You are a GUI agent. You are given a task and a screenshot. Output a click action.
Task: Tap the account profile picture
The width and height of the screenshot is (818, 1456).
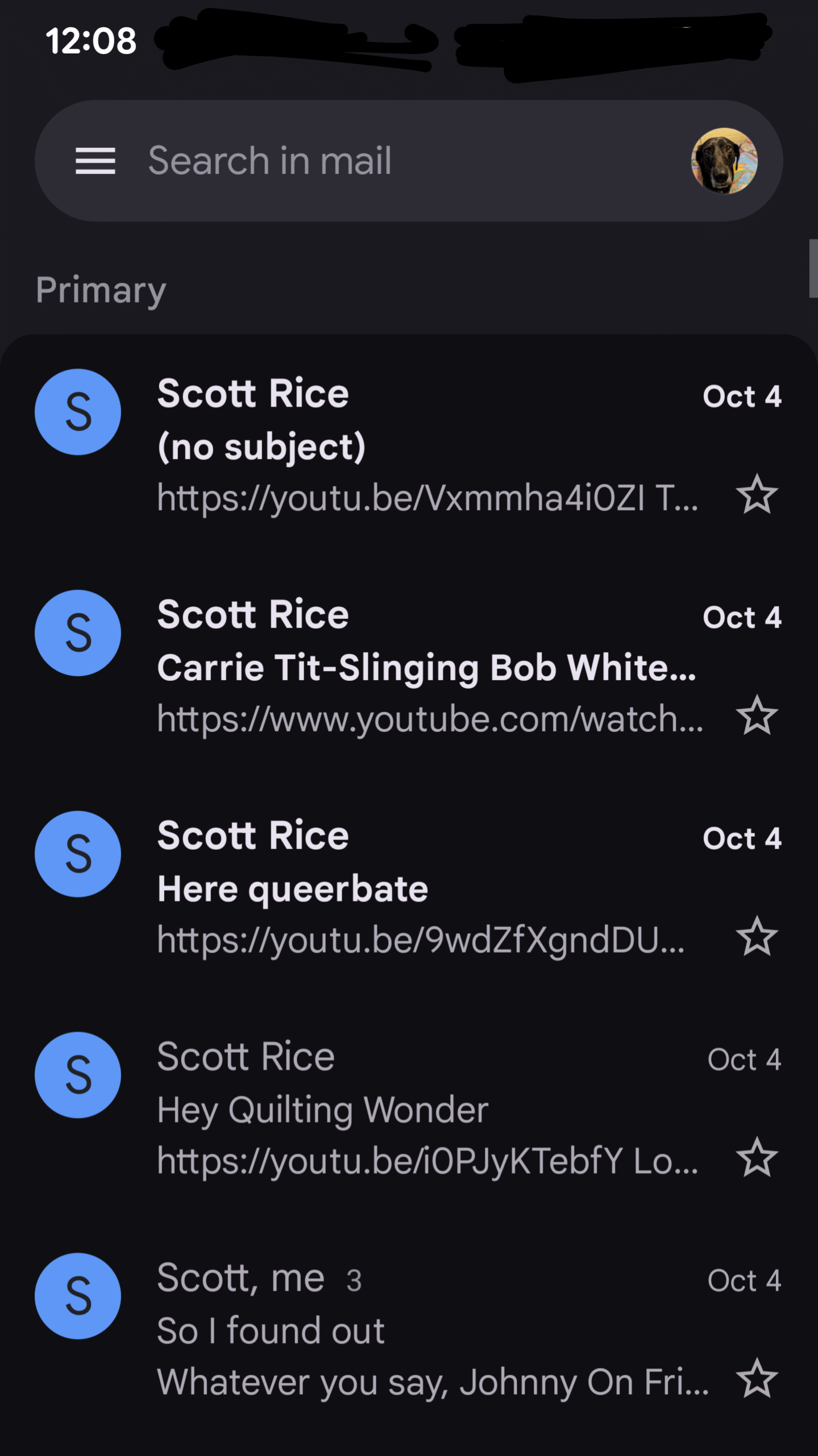click(724, 161)
